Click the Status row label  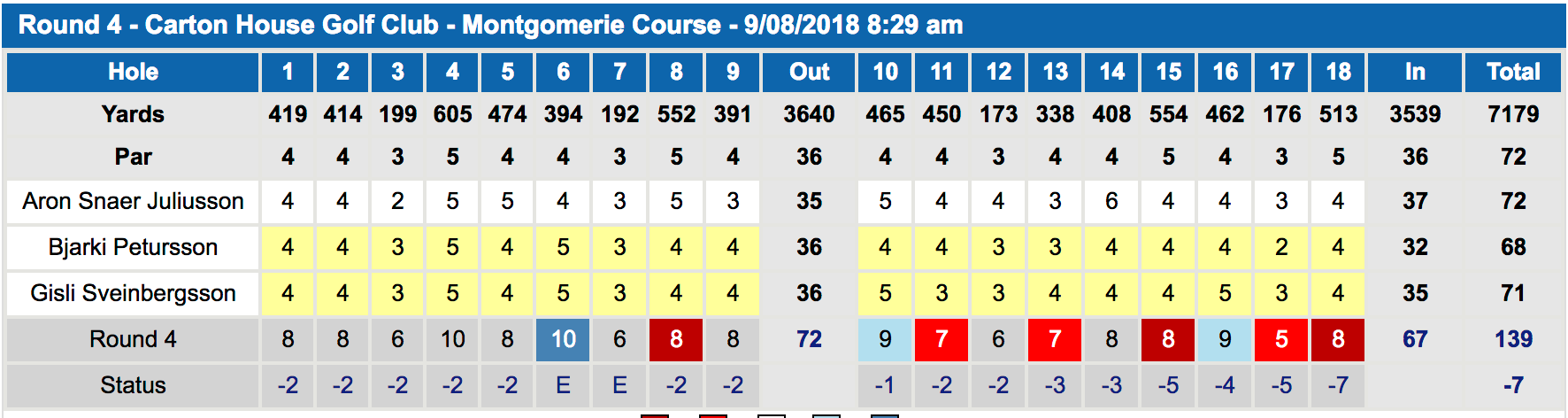pyautogui.click(x=133, y=386)
